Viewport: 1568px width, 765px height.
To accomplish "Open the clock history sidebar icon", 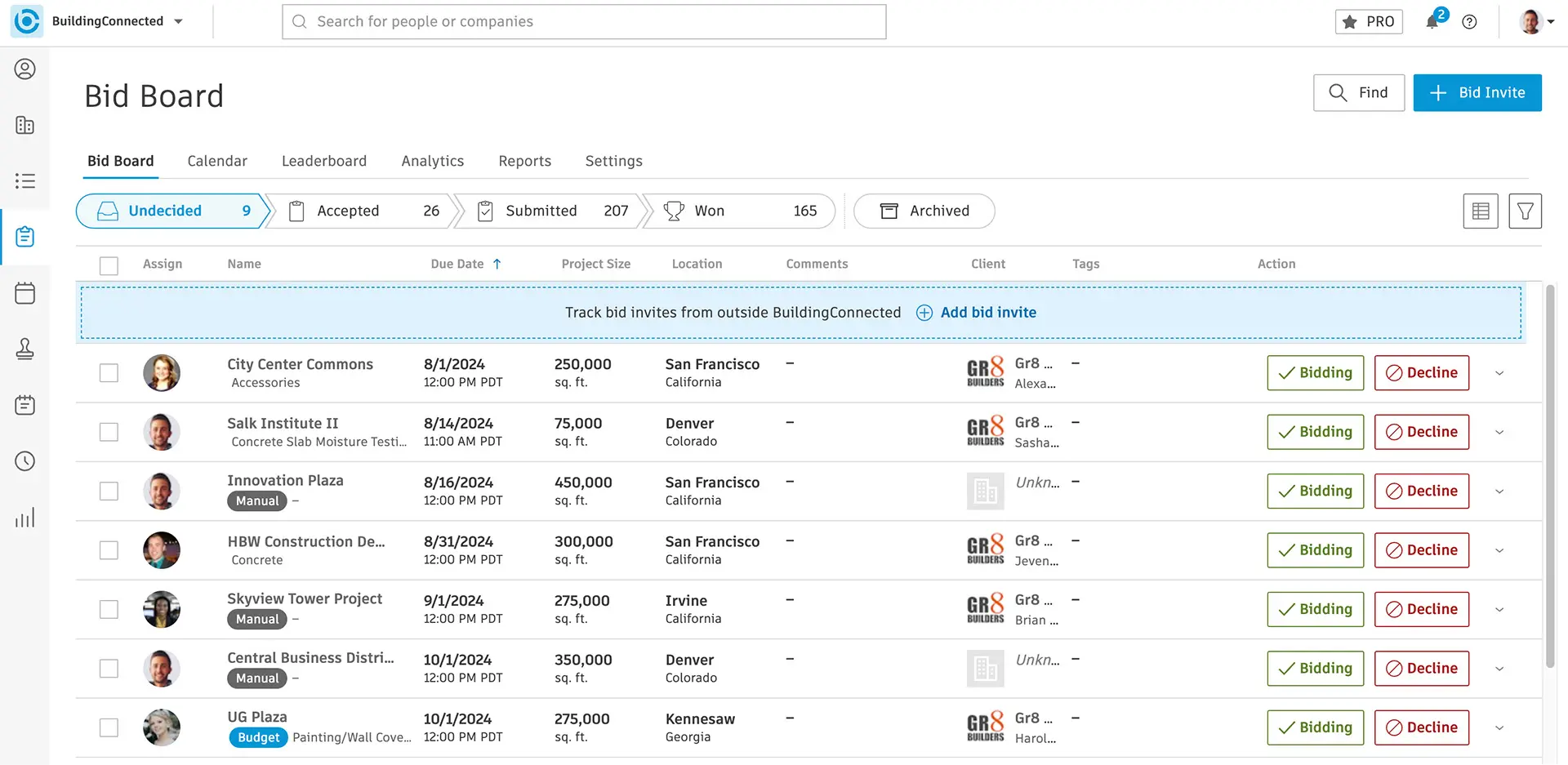I will coord(25,461).
